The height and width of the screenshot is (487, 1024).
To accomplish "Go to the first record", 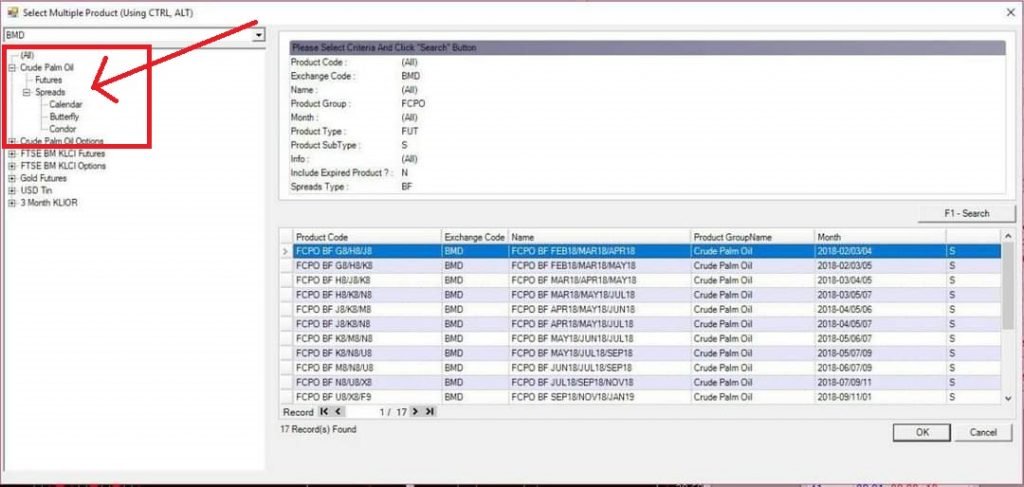I will click(324, 412).
